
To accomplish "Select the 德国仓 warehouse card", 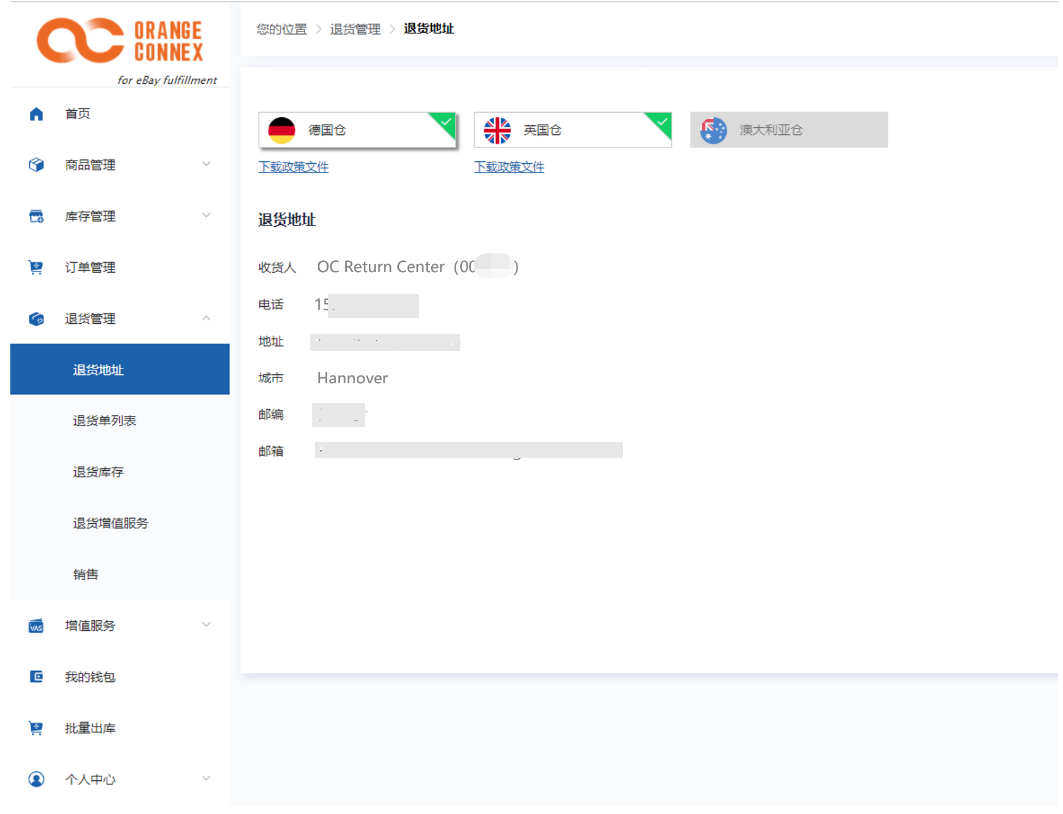I will [357, 130].
